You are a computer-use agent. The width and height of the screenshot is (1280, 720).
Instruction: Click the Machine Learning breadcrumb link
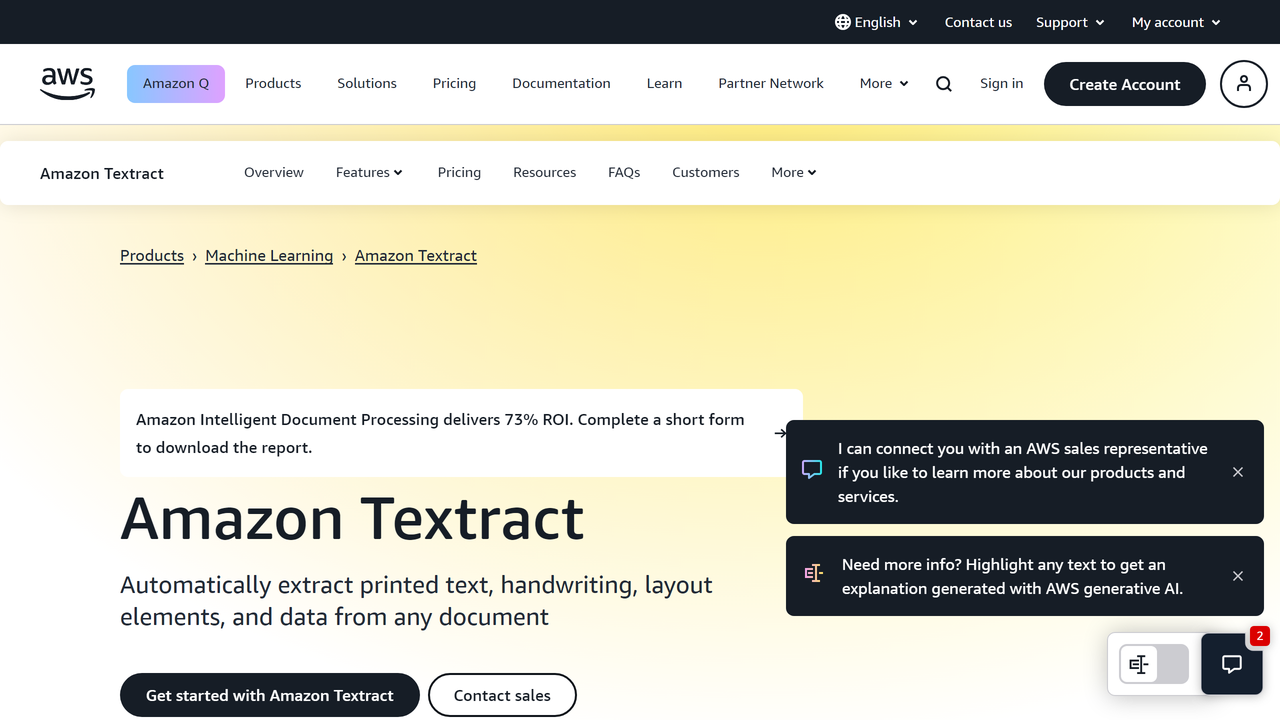click(x=269, y=256)
